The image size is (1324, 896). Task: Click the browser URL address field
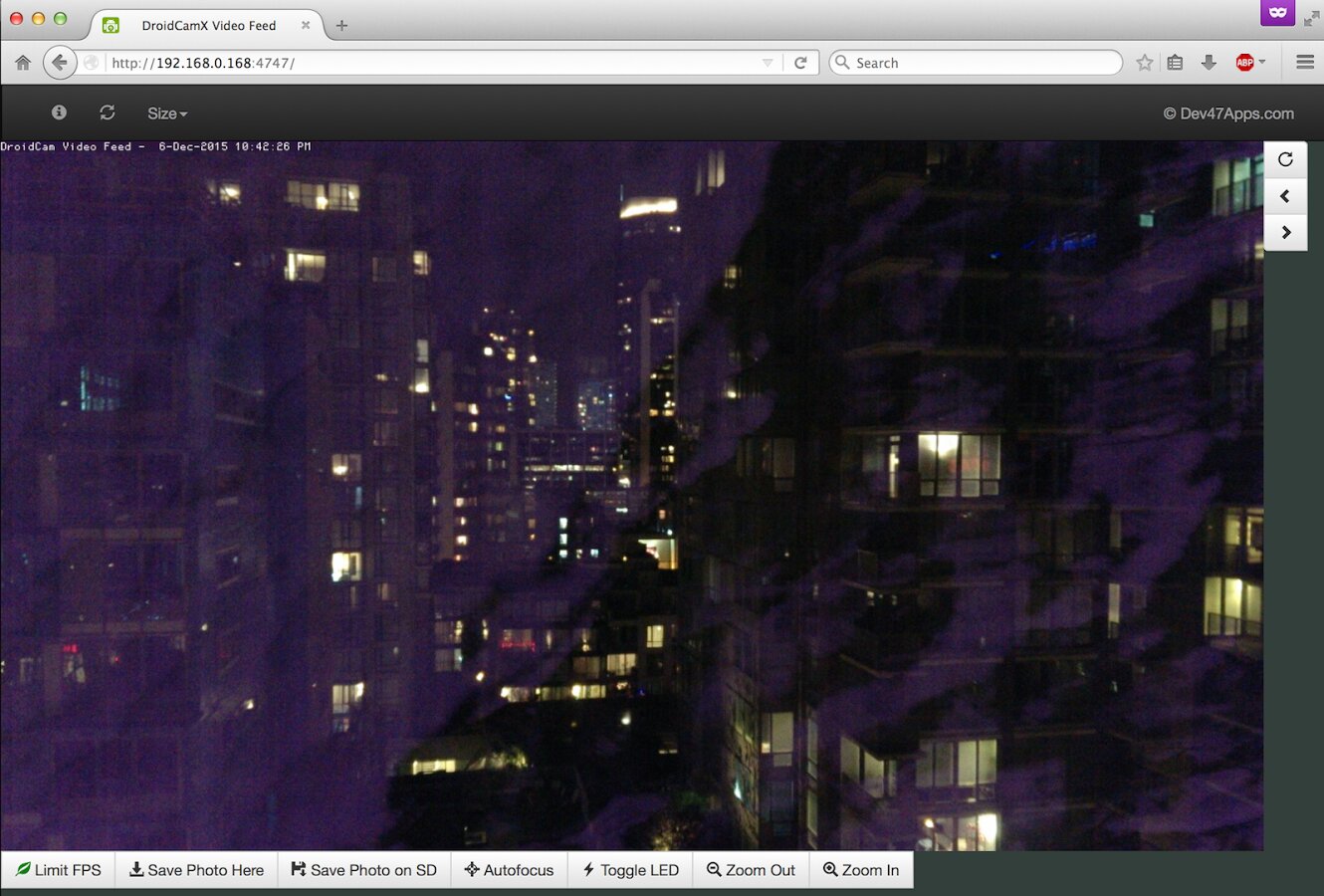(x=428, y=63)
